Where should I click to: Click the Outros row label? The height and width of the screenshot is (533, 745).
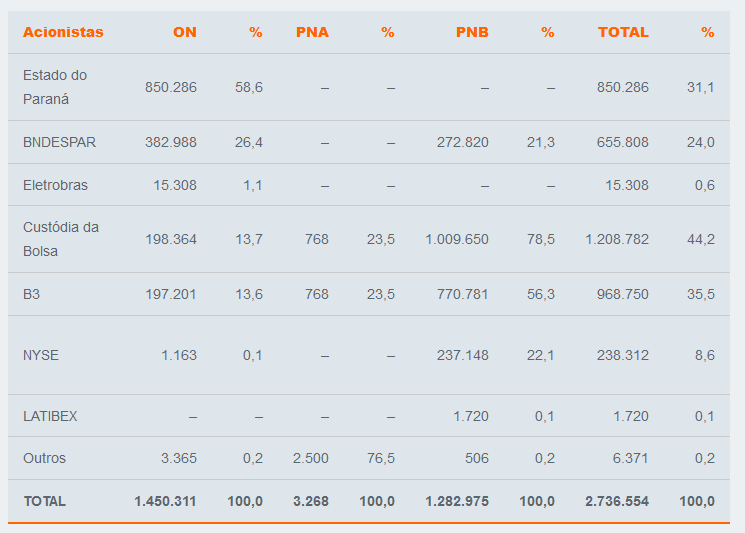point(44,458)
